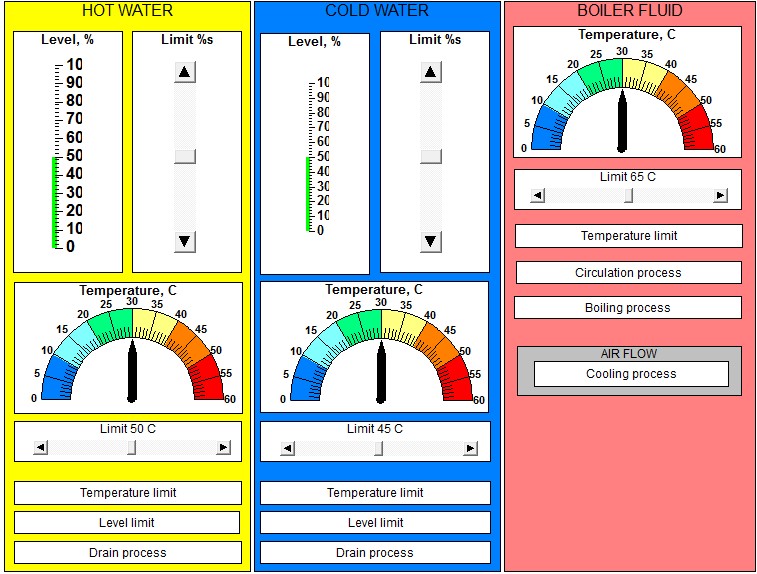Click 'Level, %' label in Cold Water panel
Screen dimensions: 757x574
(x=314, y=42)
